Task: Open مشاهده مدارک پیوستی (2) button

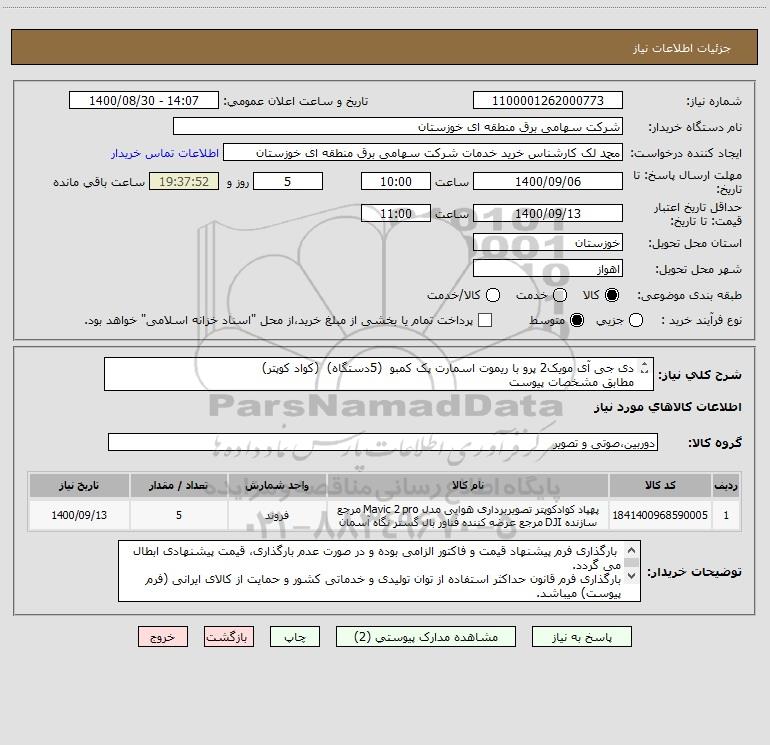Action: [426, 637]
